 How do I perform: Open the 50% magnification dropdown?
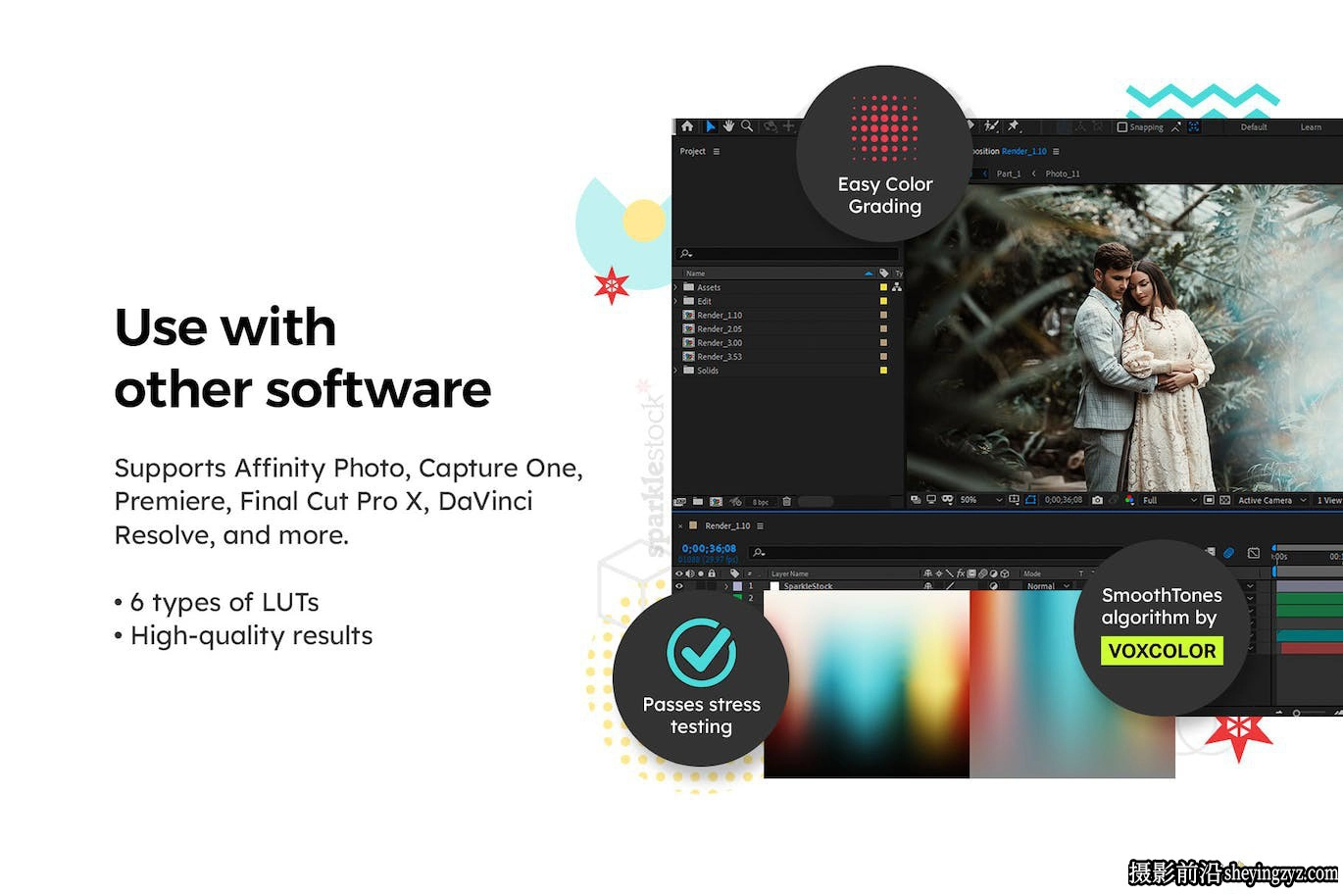981,500
